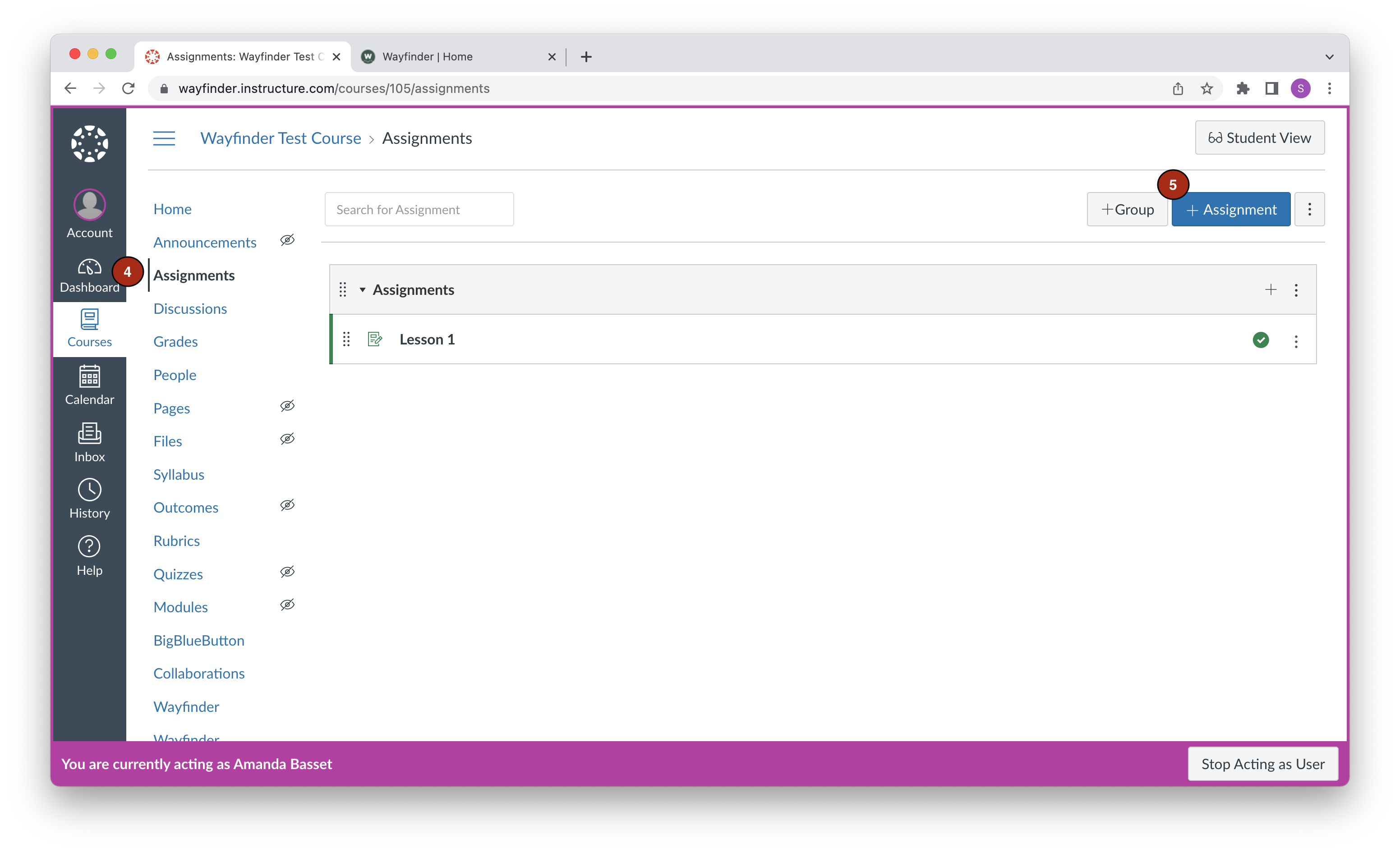Open the Calendar icon

[89, 385]
